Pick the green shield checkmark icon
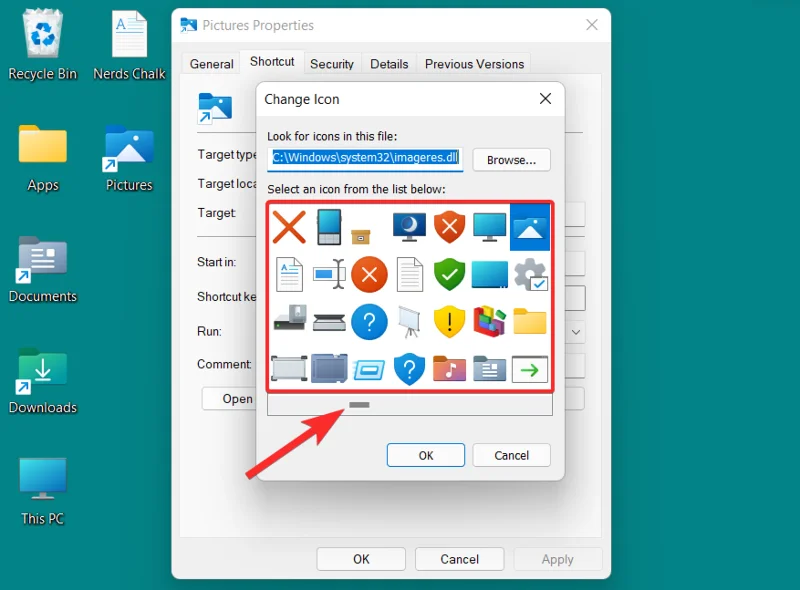The height and width of the screenshot is (590, 800). point(449,274)
